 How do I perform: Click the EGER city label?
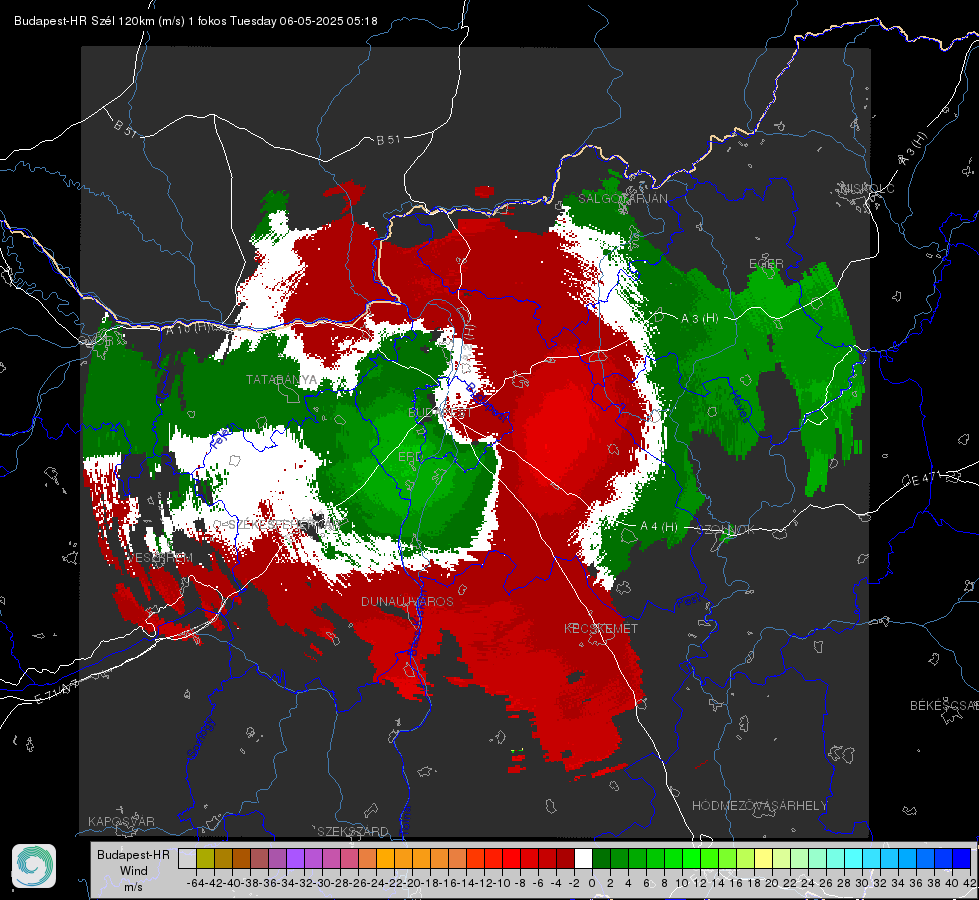[x=766, y=264]
